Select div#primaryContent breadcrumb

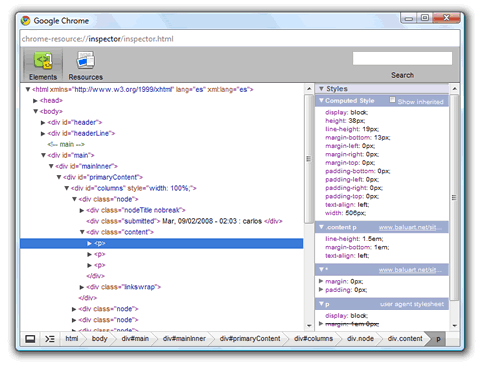250,338
